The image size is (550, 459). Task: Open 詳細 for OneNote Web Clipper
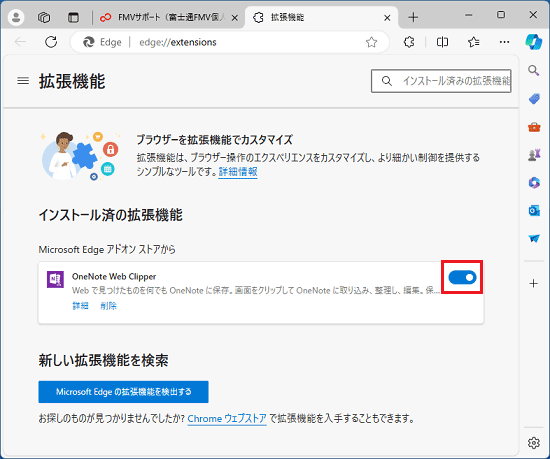pos(80,306)
